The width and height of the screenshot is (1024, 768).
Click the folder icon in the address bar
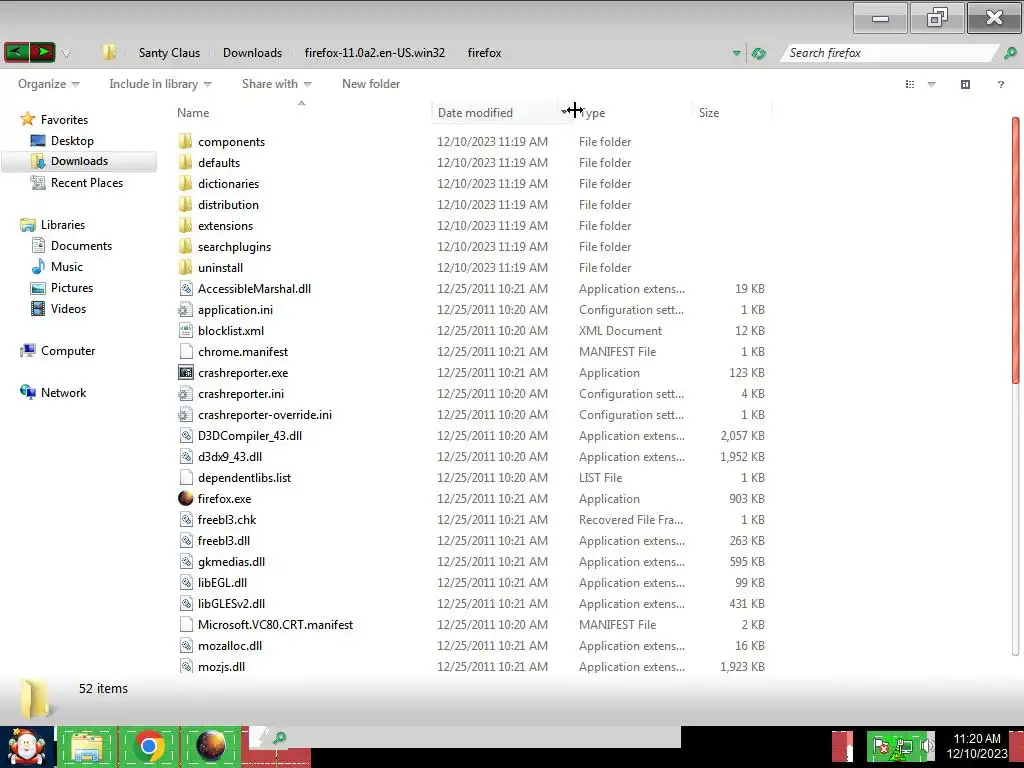[x=109, y=52]
